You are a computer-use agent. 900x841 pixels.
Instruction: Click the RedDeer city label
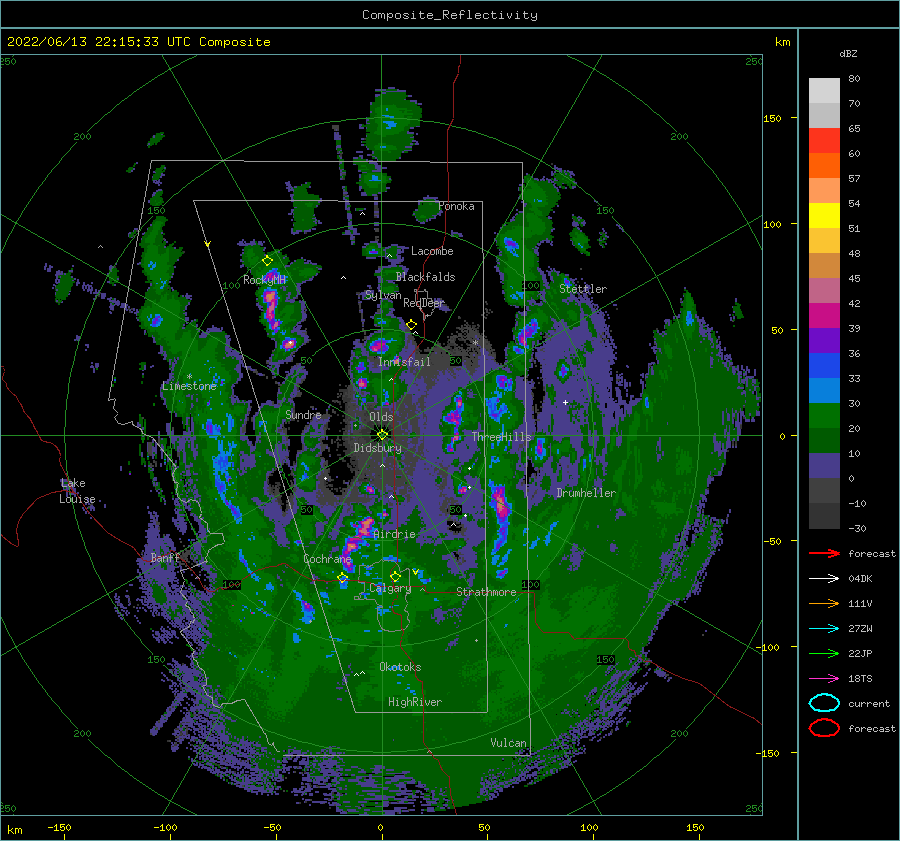(x=424, y=303)
